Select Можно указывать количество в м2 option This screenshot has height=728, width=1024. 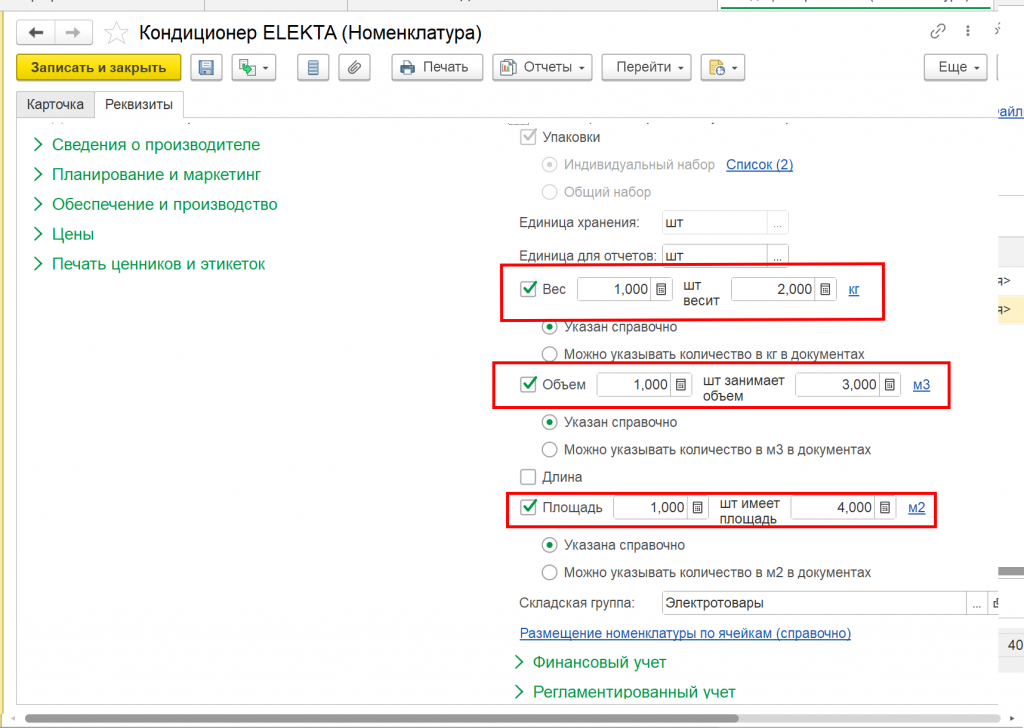pyautogui.click(x=549, y=573)
